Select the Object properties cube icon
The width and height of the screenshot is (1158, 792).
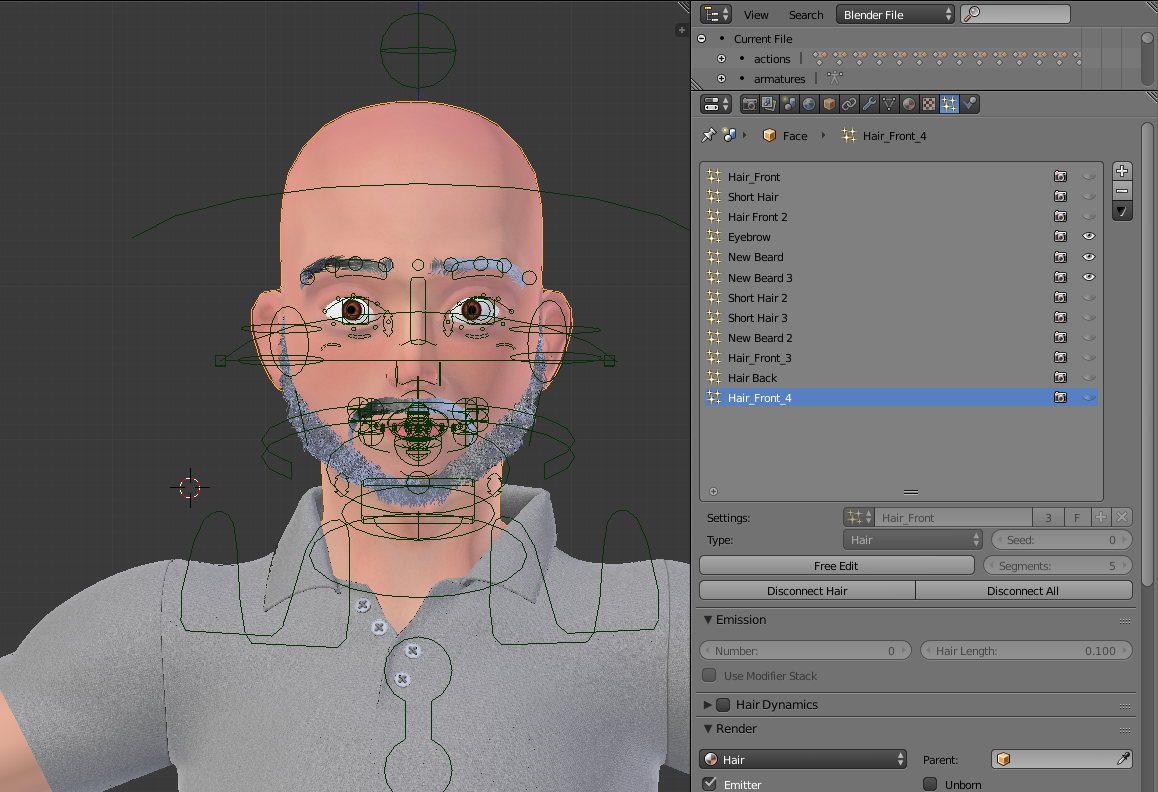[x=827, y=104]
